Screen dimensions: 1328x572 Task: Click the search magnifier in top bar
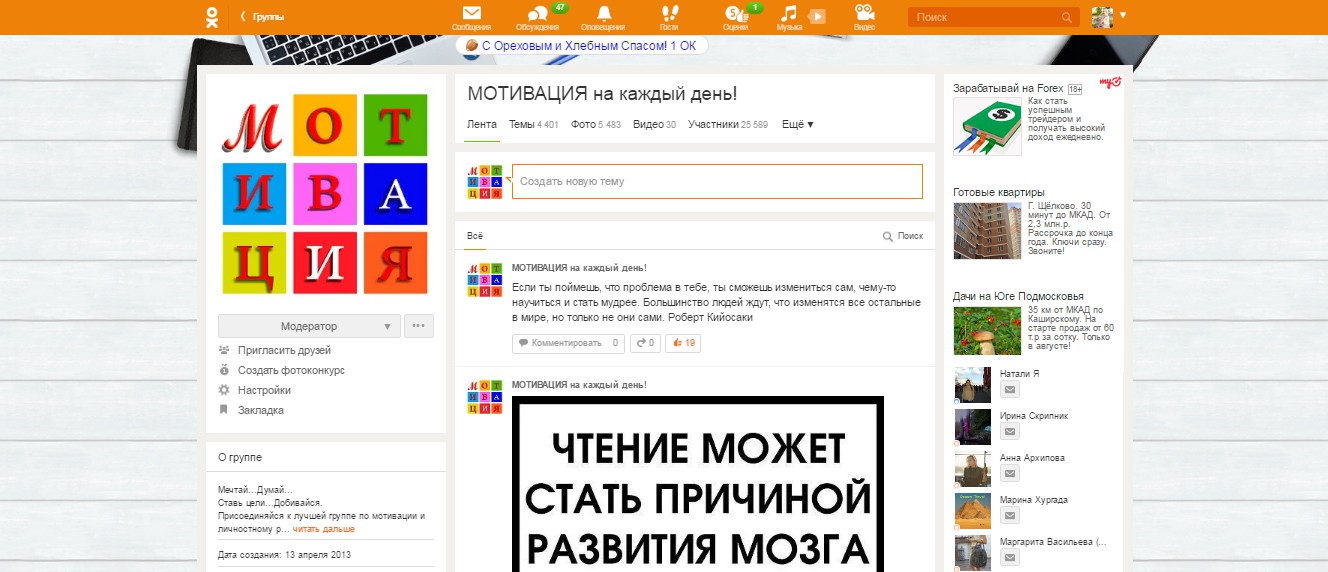1067,17
